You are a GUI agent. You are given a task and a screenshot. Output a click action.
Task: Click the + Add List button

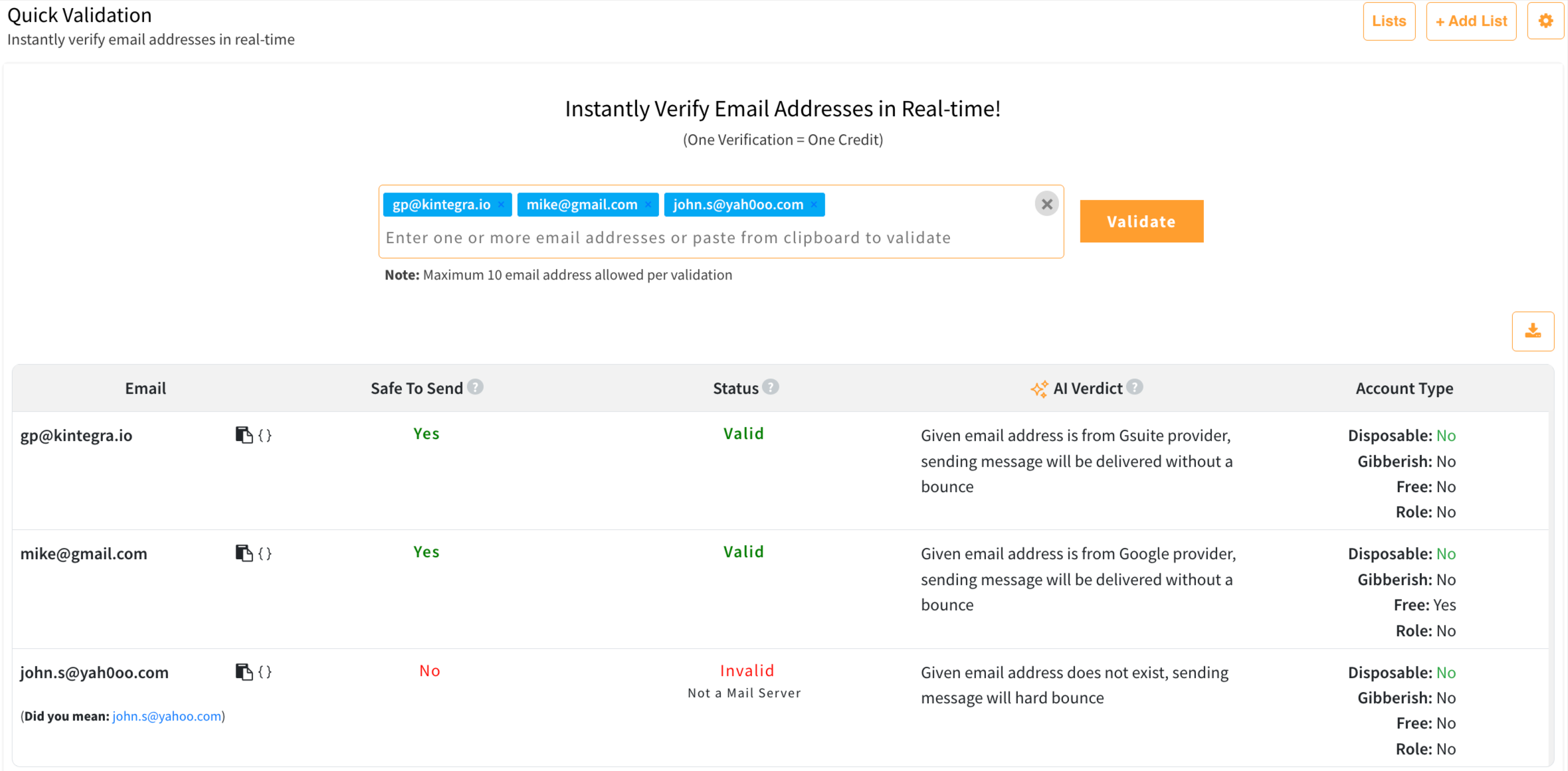(x=1471, y=21)
